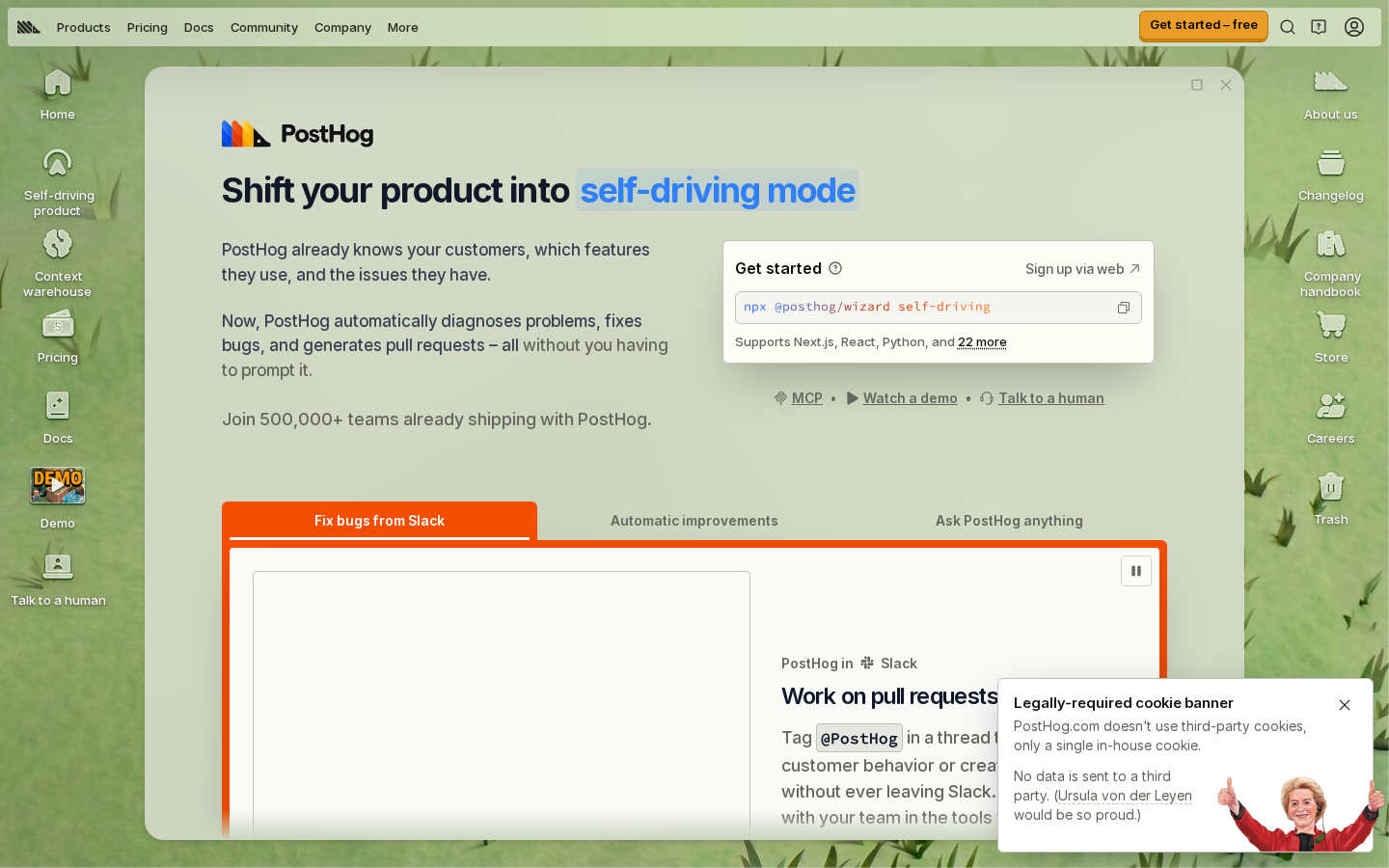The image size is (1389, 868).
Task: Open the Careers desktop icon
Action: tap(1331, 418)
